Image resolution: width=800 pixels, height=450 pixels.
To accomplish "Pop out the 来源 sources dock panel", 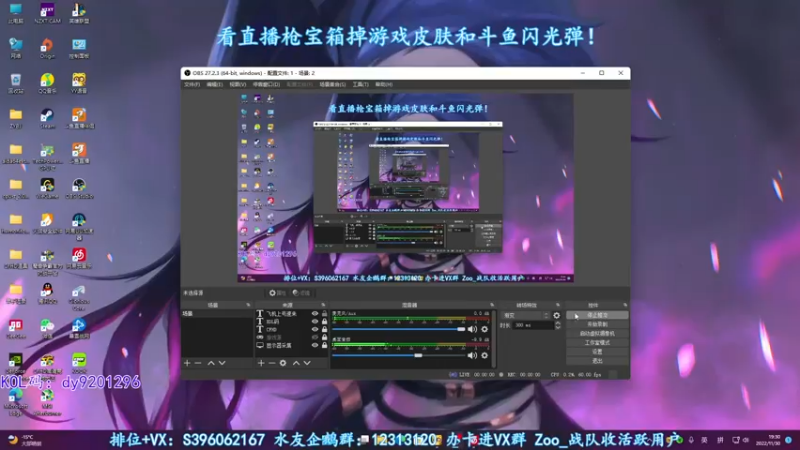I will pos(323,305).
